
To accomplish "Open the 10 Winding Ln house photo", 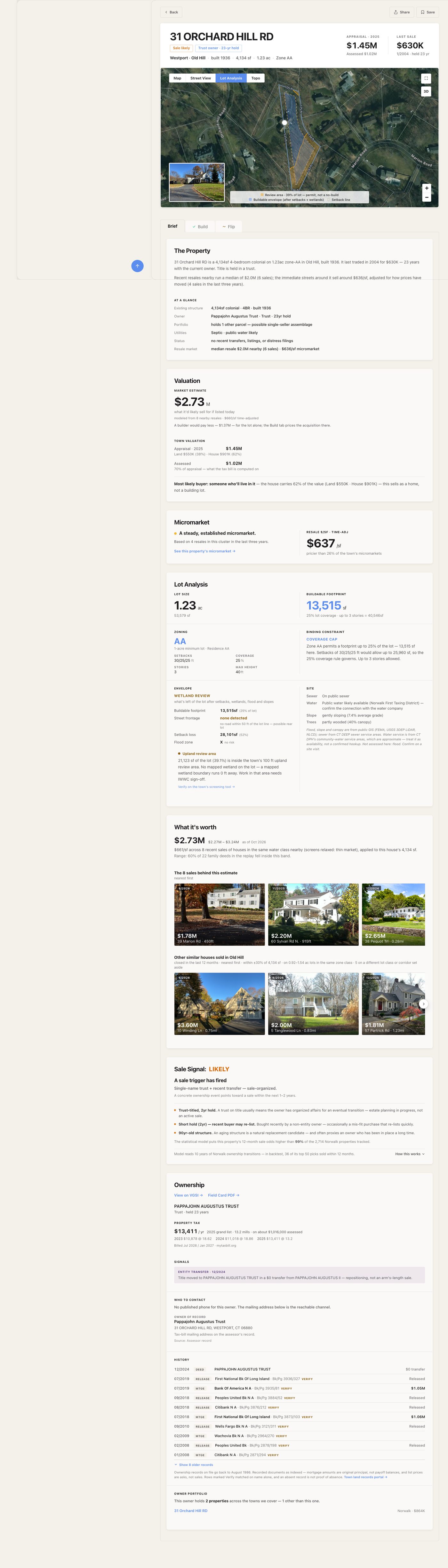I will point(220,1004).
